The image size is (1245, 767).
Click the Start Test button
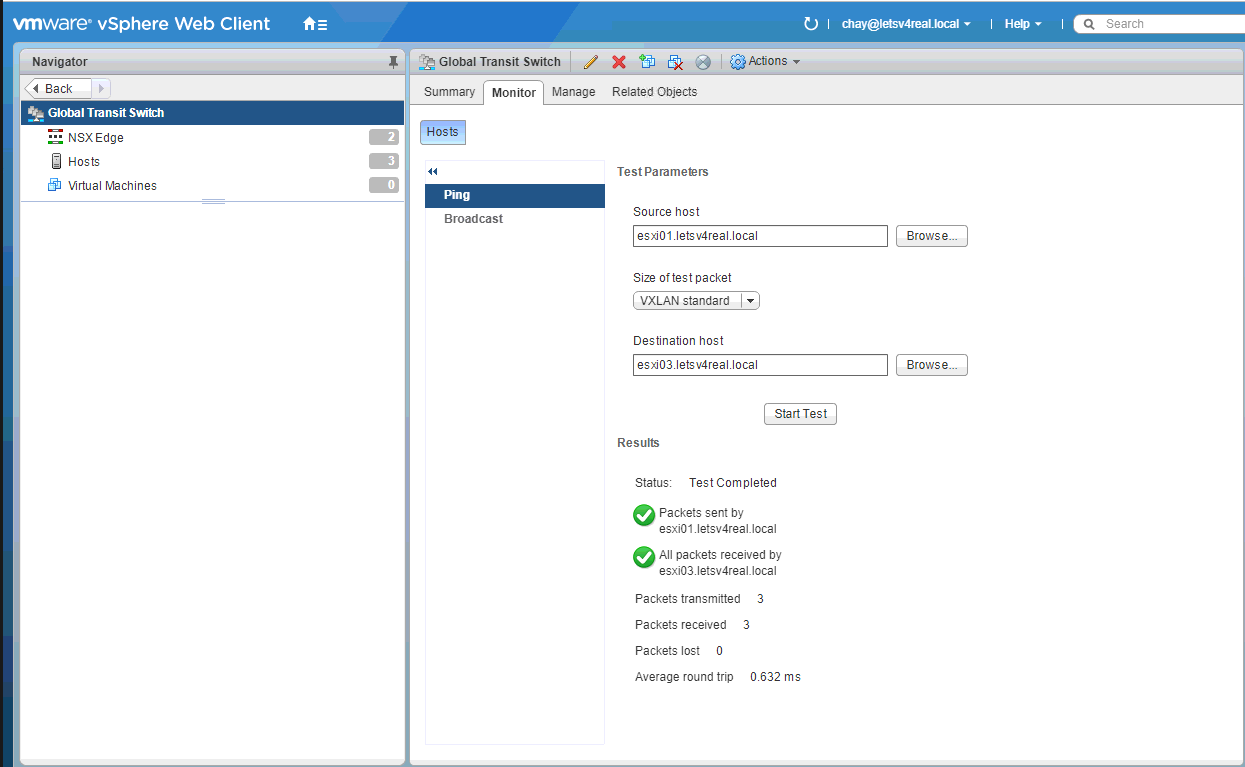click(800, 414)
